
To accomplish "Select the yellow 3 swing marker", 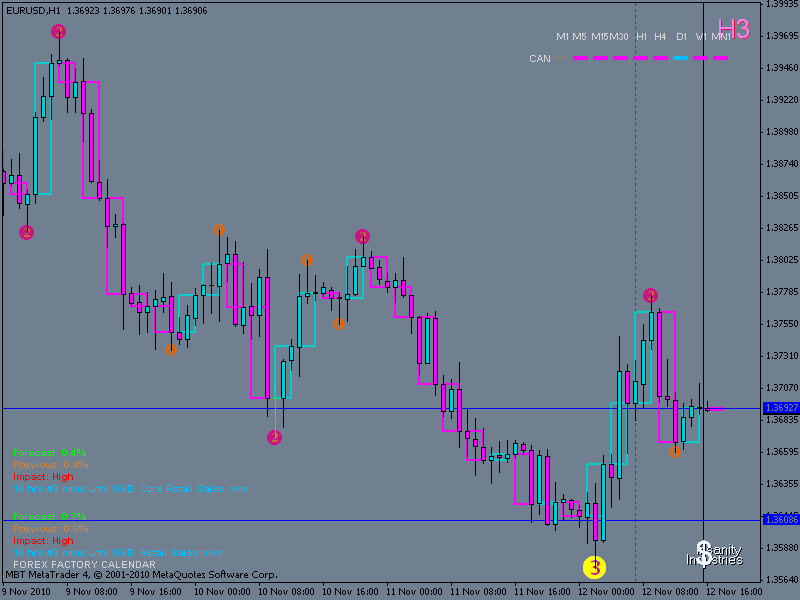I will (594, 567).
